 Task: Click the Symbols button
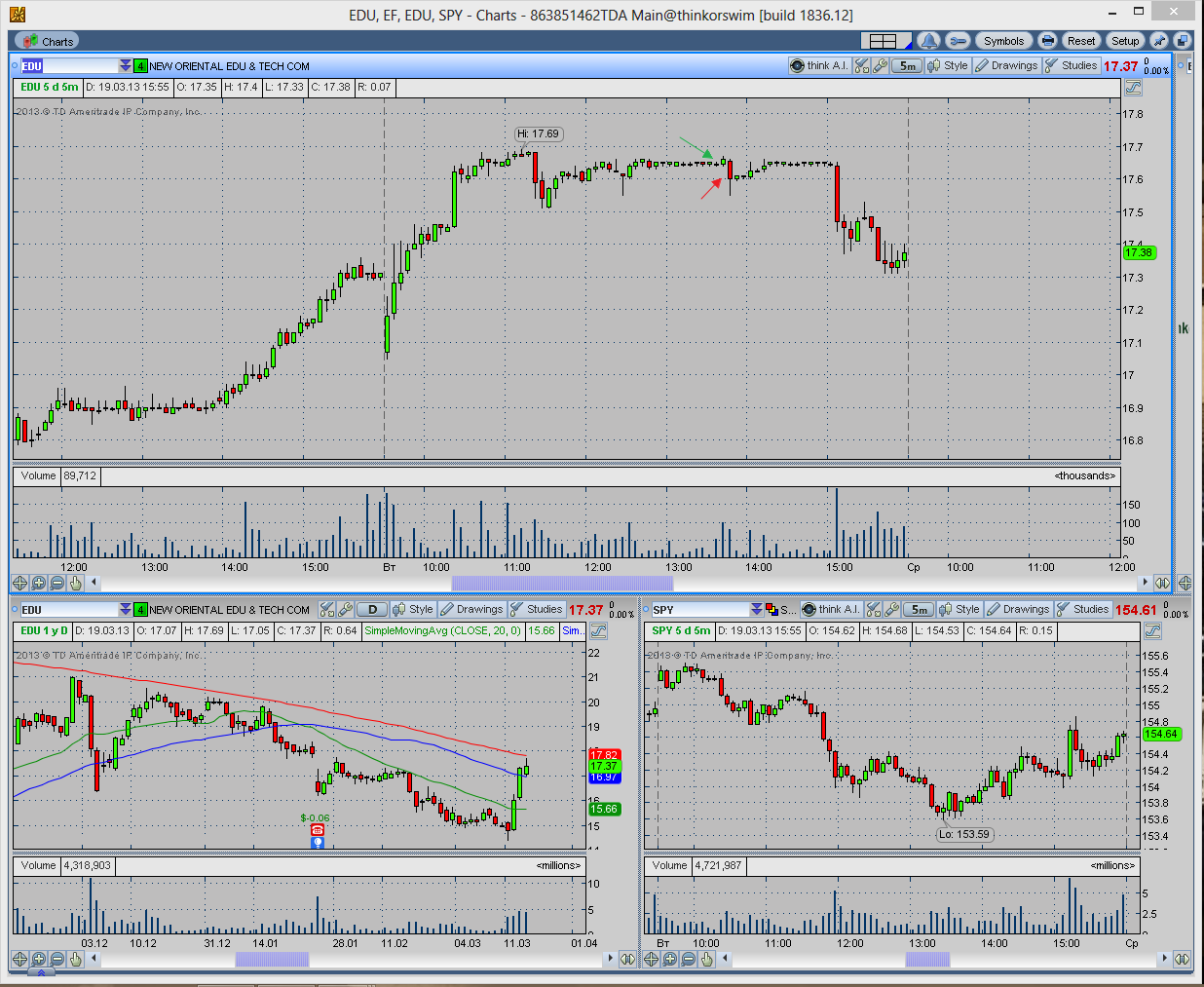click(x=1003, y=41)
